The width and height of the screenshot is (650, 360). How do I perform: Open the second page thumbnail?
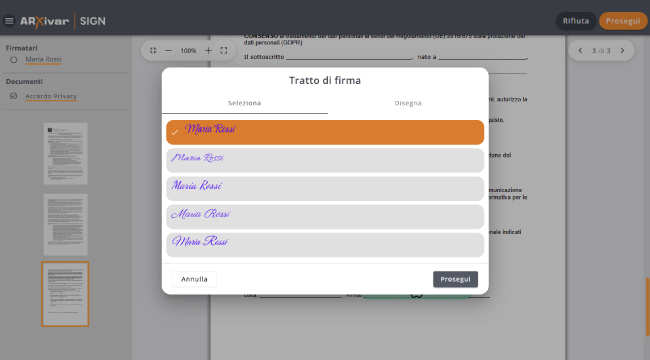click(65, 224)
